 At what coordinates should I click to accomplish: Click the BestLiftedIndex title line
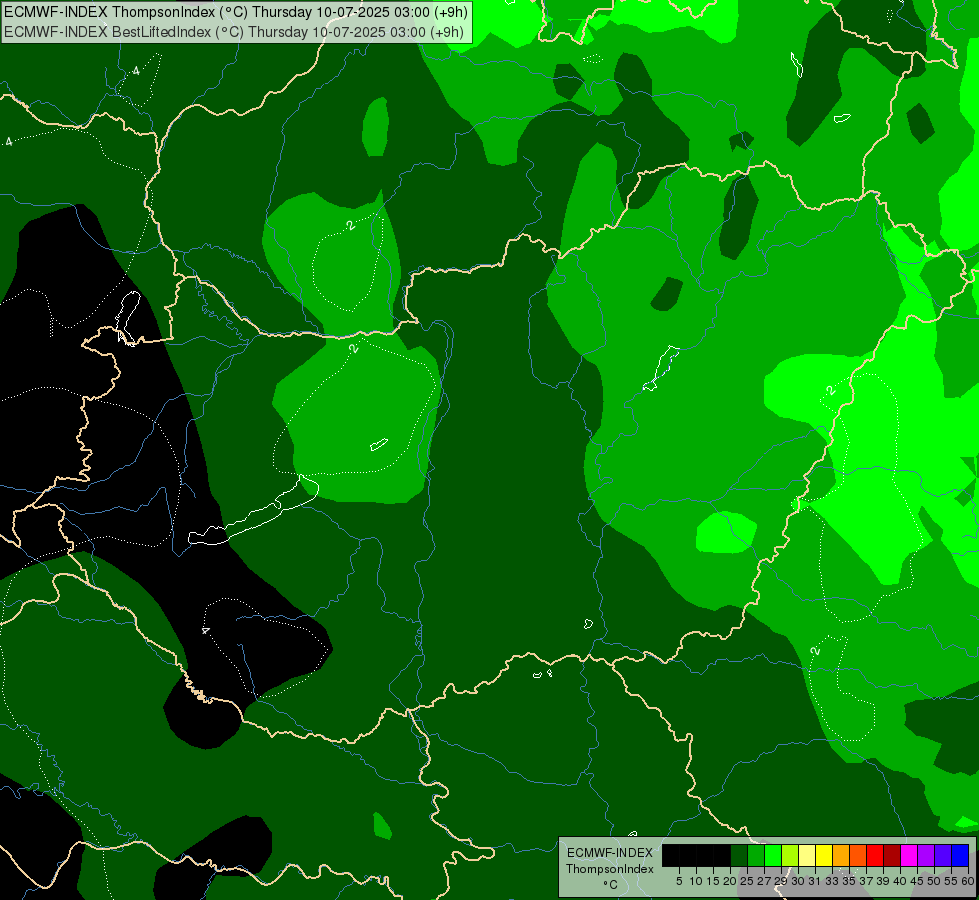pyautogui.click(x=234, y=32)
